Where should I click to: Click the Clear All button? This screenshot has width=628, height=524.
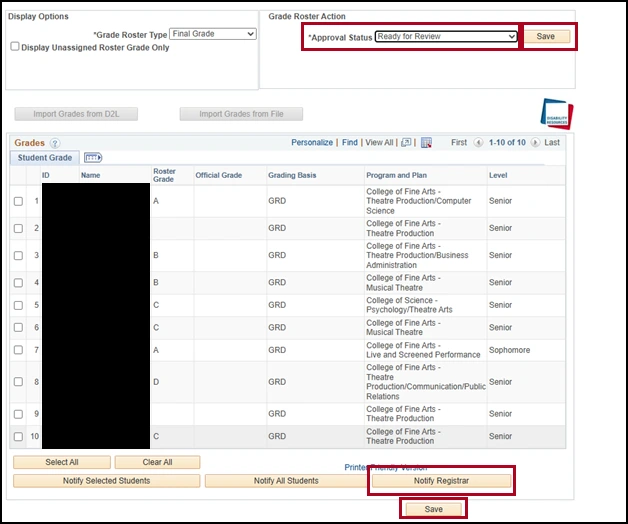tap(157, 462)
